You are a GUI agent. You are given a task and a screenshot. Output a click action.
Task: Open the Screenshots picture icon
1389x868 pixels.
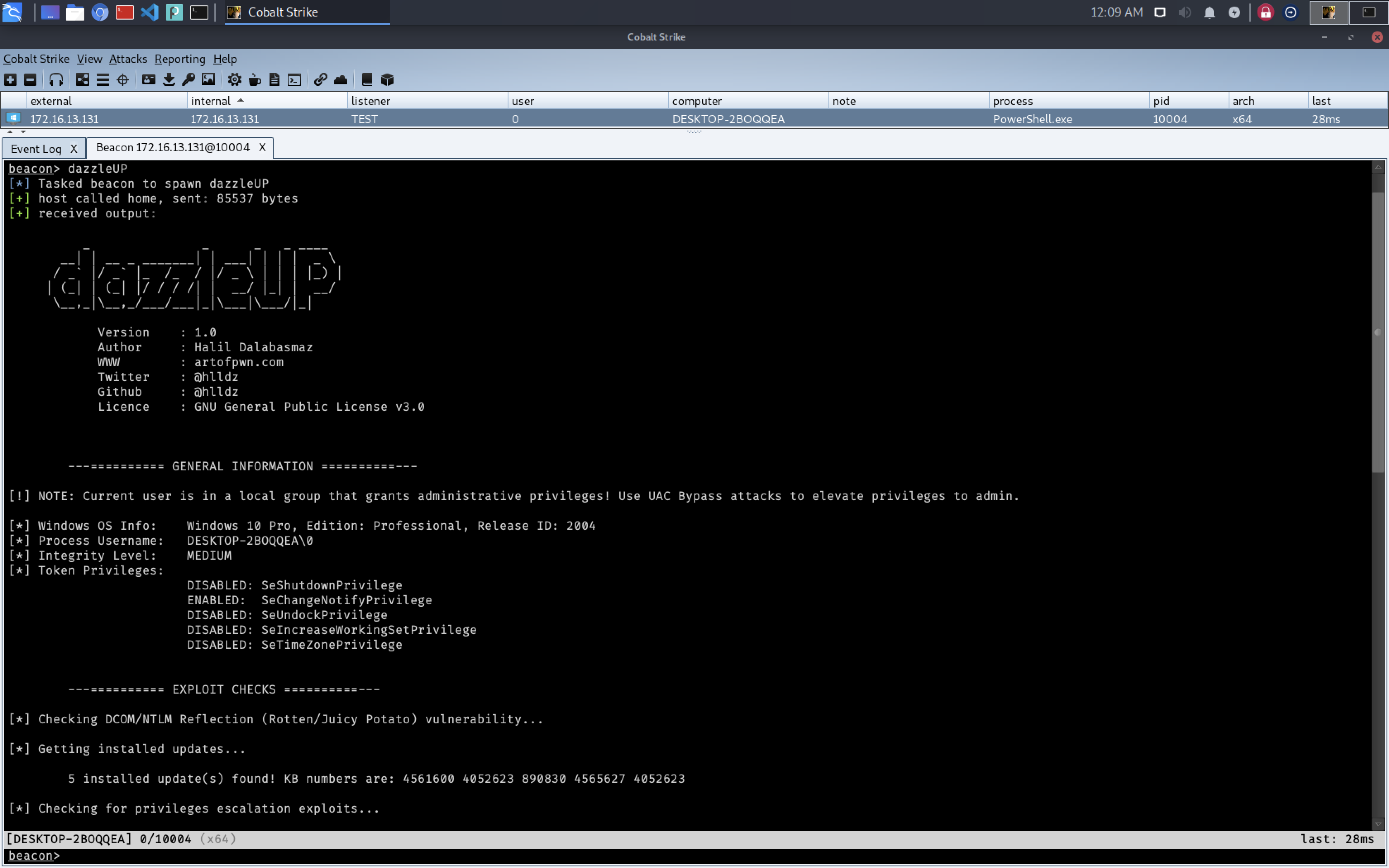208,80
